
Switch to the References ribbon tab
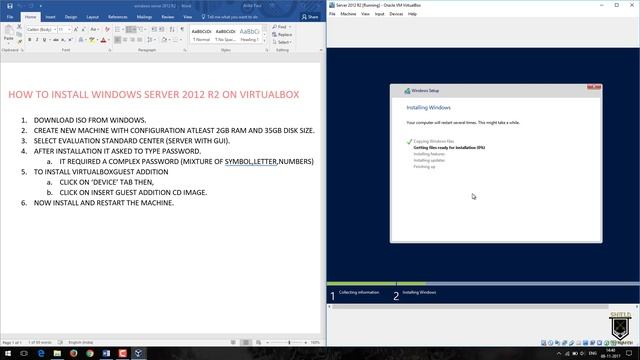pos(118,17)
